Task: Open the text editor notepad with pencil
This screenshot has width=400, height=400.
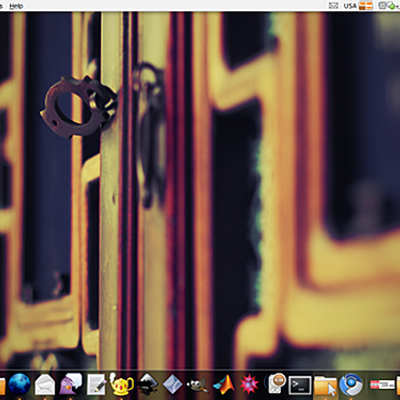Action: click(x=97, y=384)
